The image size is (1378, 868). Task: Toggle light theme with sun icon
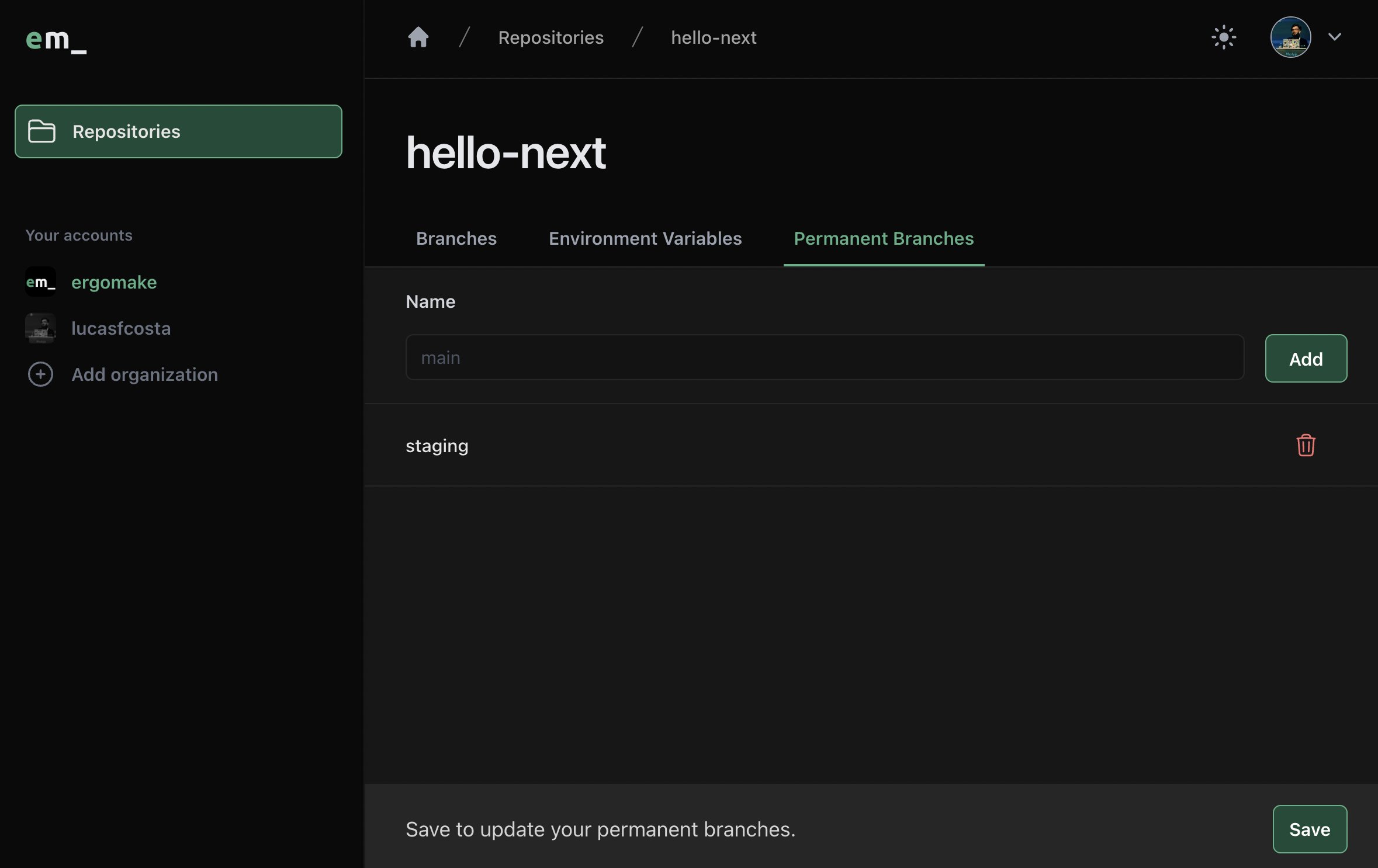point(1223,37)
